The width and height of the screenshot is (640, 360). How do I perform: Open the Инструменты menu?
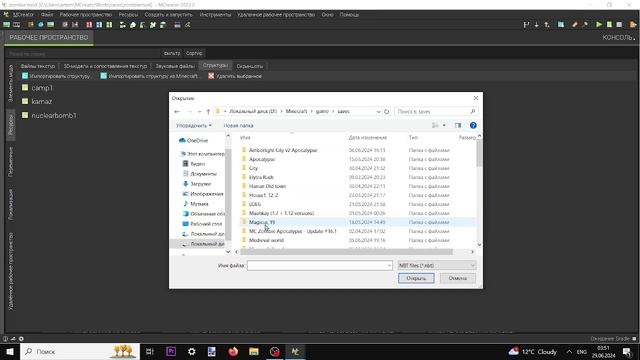tap(215, 14)
